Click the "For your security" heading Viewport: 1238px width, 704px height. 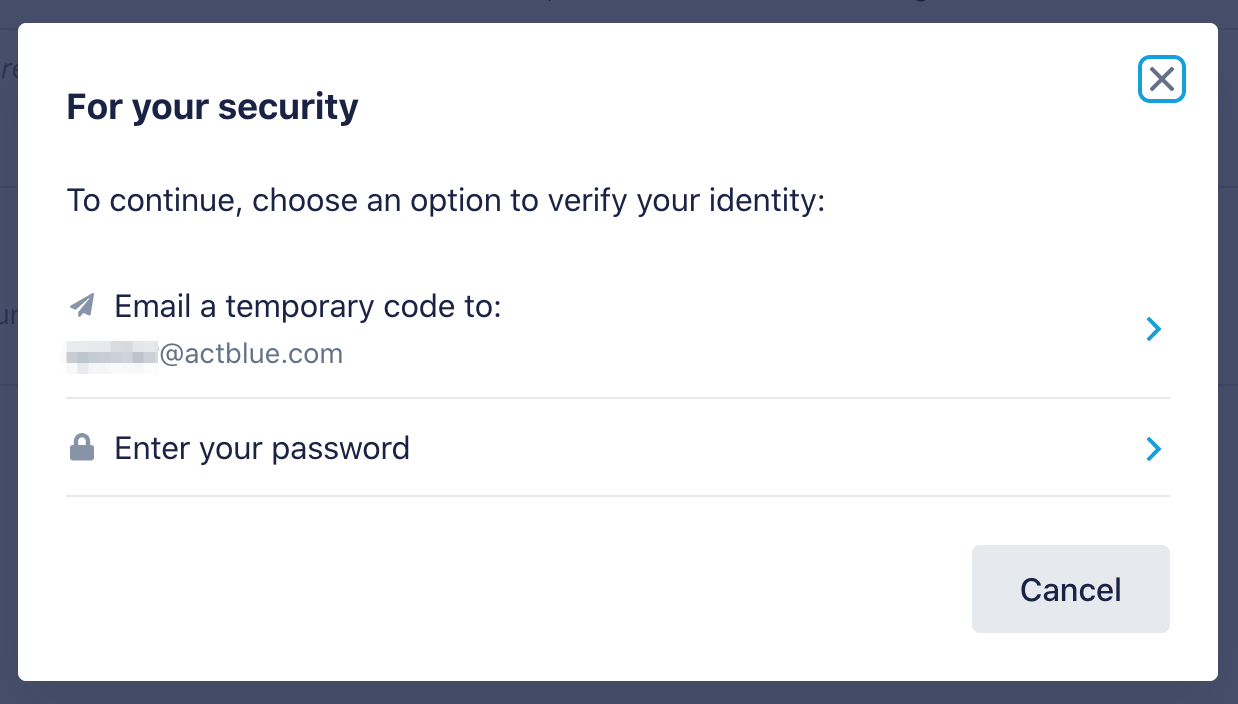212,107
